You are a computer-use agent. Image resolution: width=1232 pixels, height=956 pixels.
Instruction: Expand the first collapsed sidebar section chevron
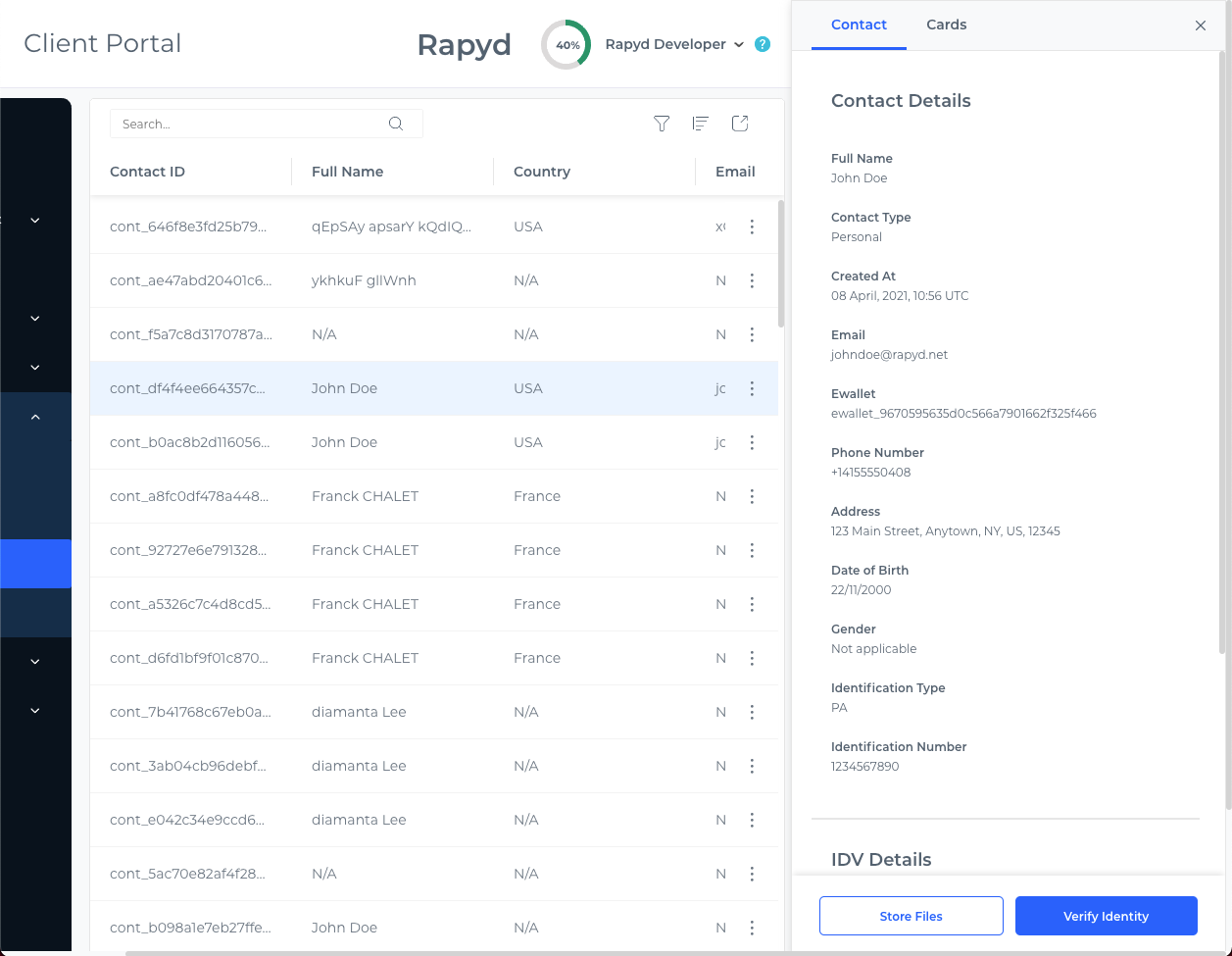[35, 221]
